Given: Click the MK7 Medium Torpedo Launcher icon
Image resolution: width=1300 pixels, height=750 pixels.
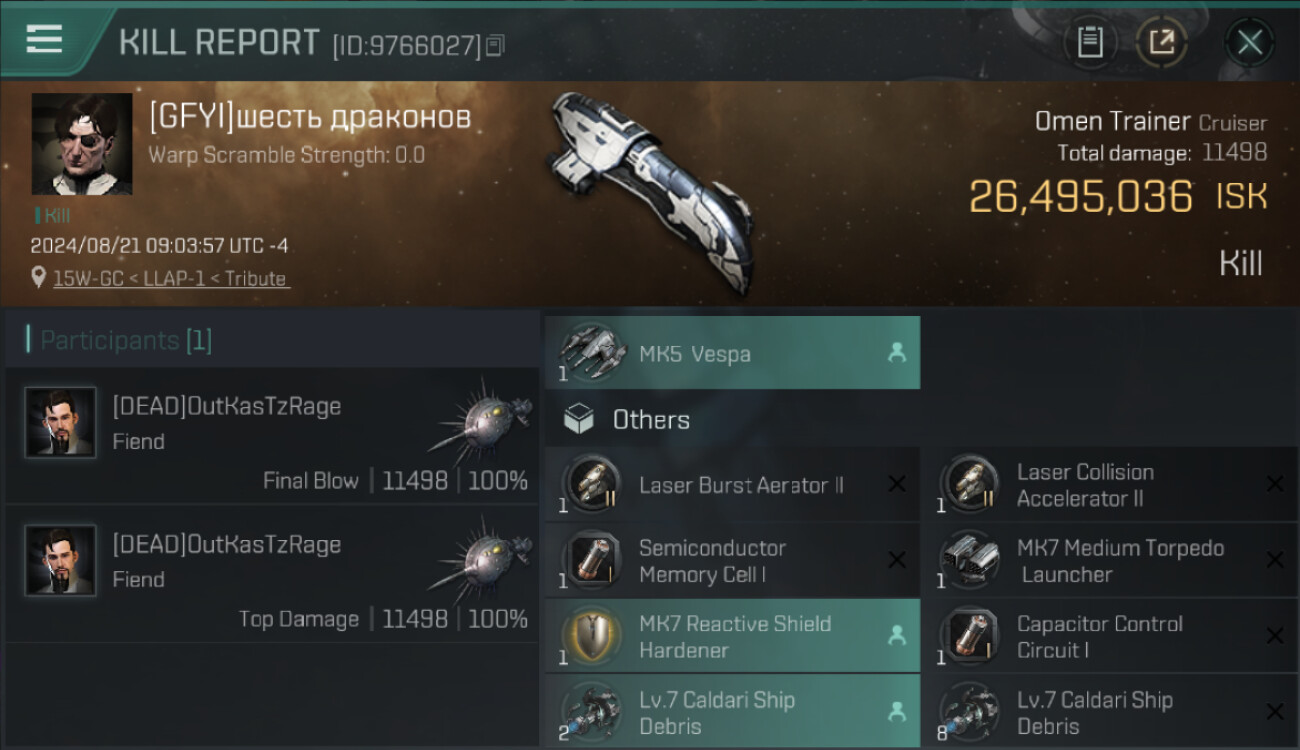Looking at the screenshot, I should [970, 560].
